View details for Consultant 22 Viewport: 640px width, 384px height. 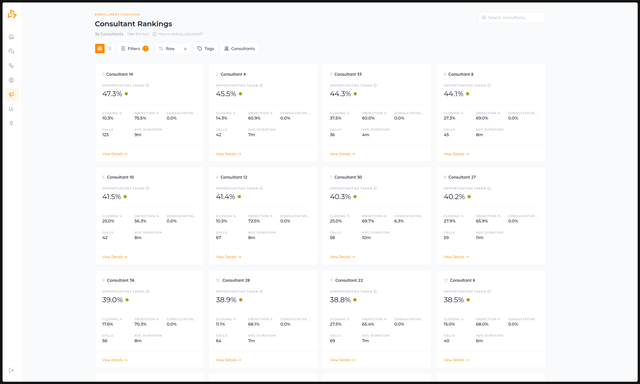click(342, 360)
